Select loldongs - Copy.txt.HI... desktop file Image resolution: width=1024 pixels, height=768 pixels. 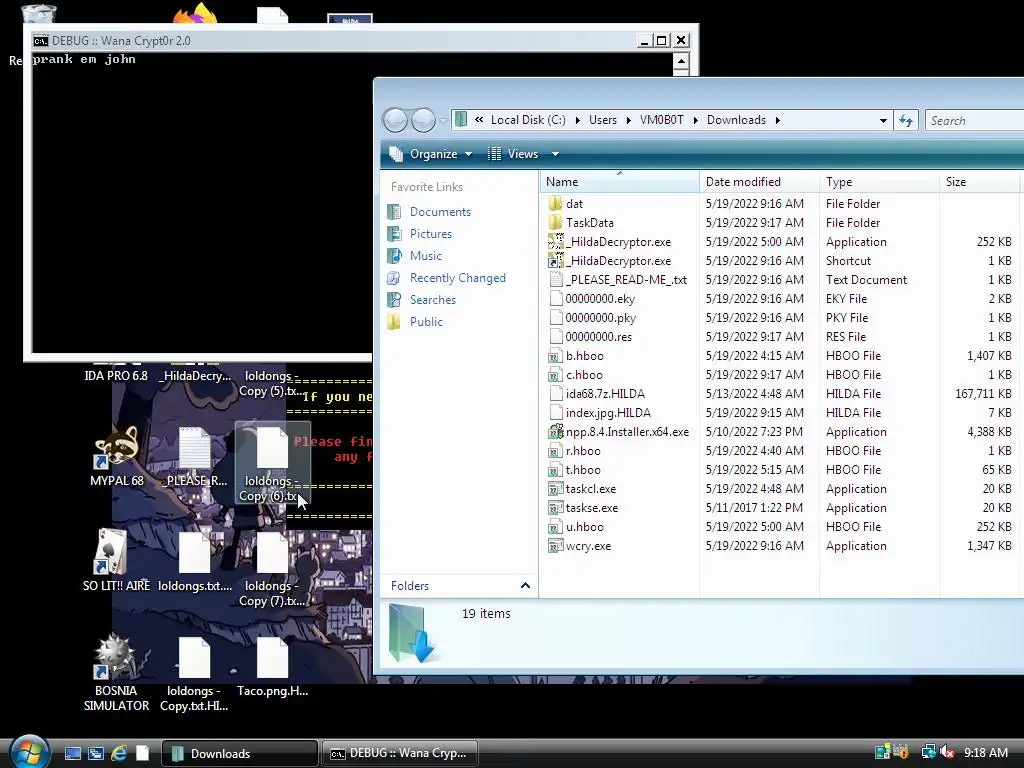195,673
